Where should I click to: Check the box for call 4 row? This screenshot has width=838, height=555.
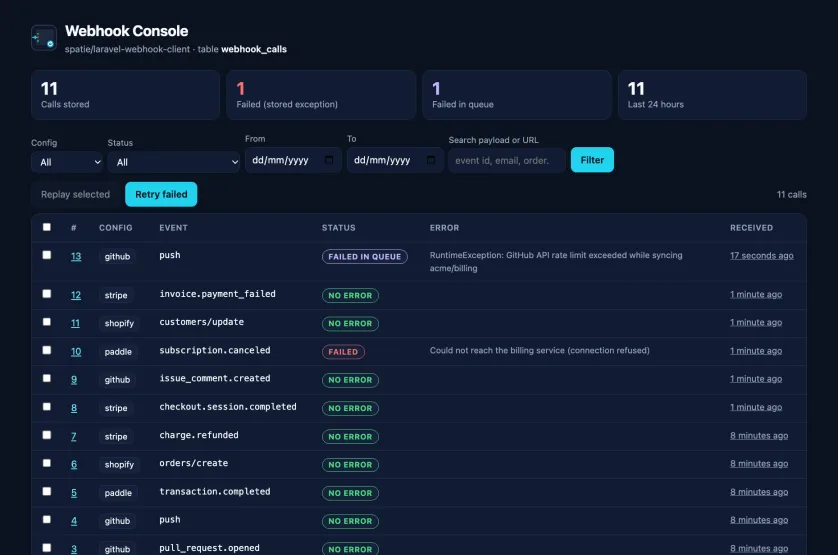click(x=47, y=520)
